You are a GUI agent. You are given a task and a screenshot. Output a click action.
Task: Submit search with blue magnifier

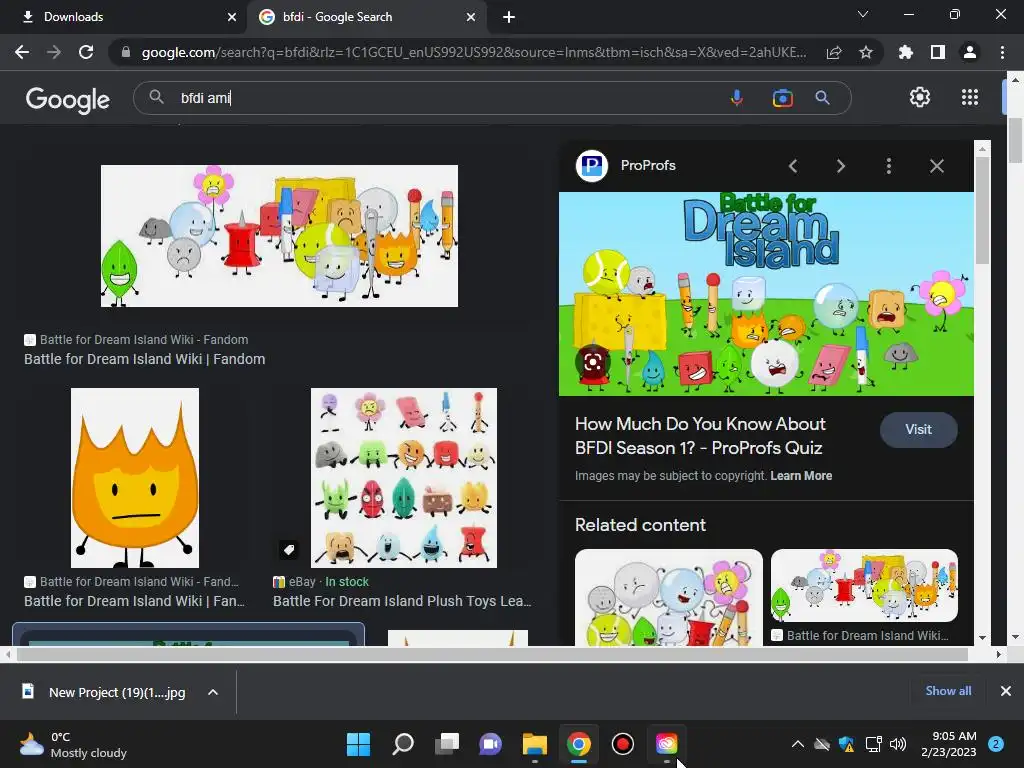tap(822, 98)
